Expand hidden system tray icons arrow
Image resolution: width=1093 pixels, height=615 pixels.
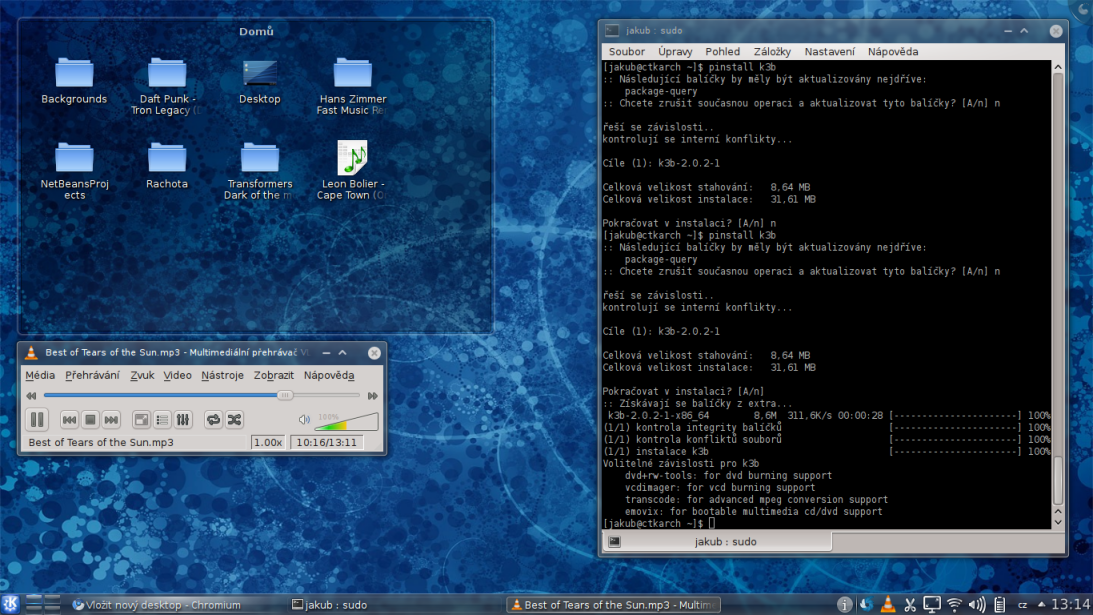[1040, 604]
